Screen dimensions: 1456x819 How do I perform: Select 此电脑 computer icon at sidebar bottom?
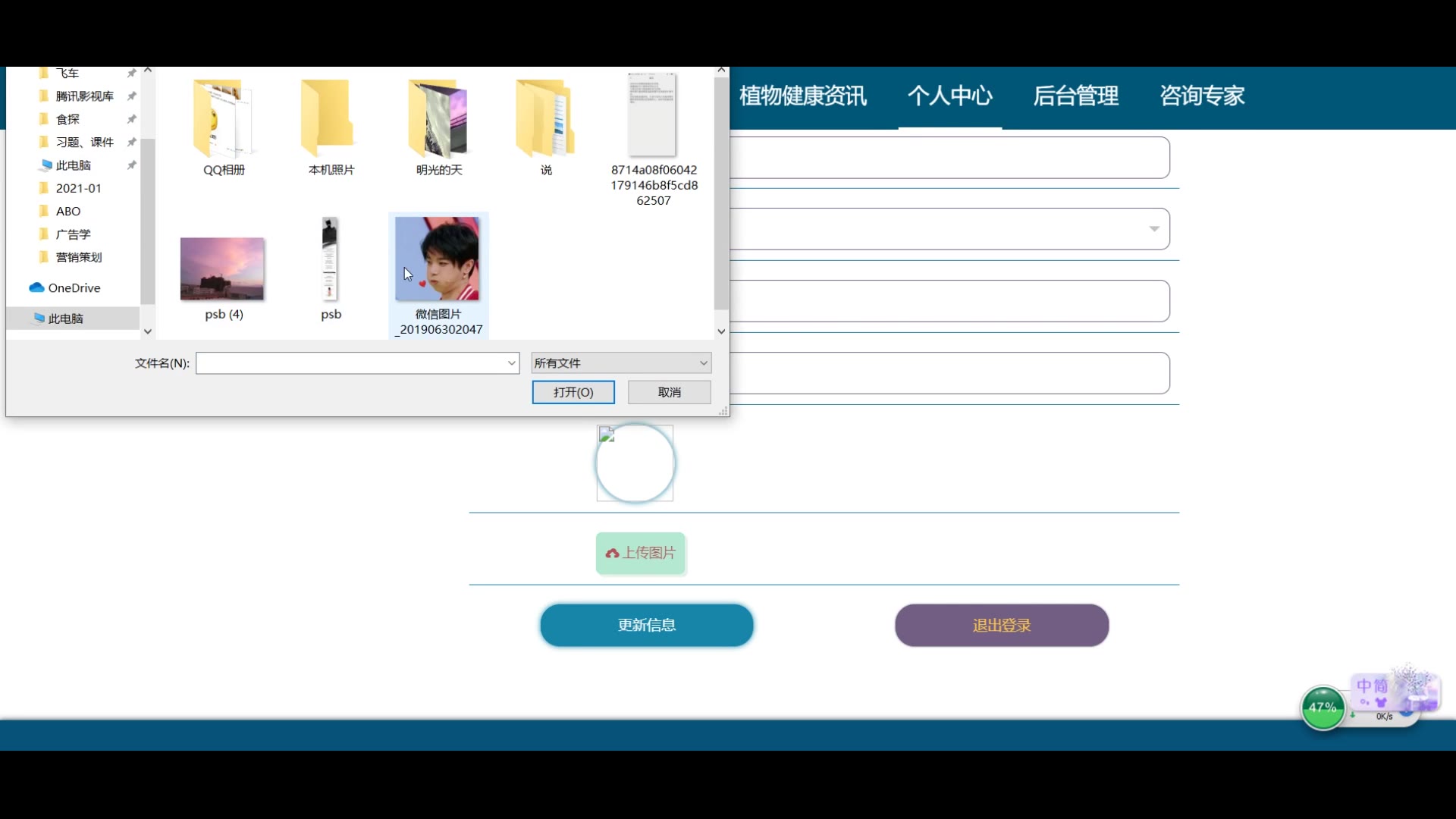[x=39, y=318]
